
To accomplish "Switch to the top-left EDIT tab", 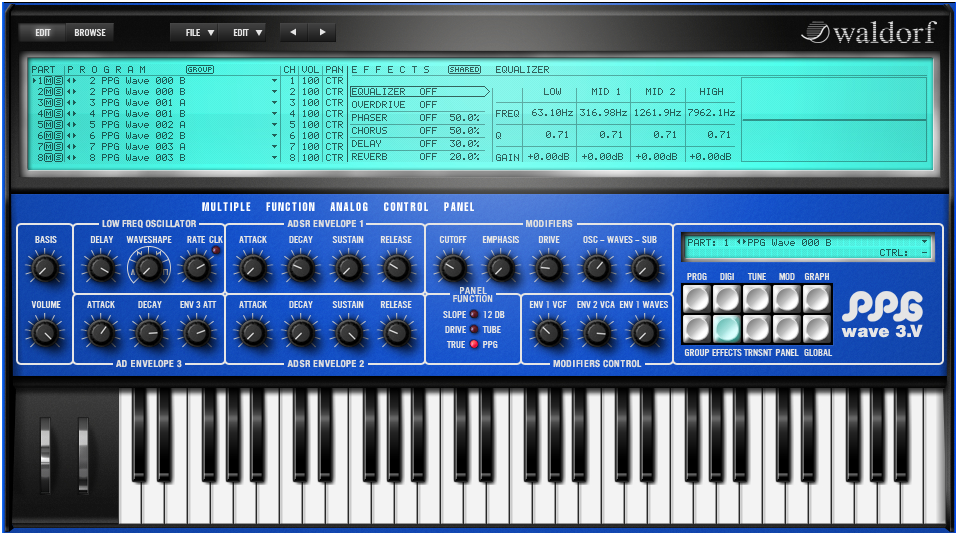I will coord(42,32).
